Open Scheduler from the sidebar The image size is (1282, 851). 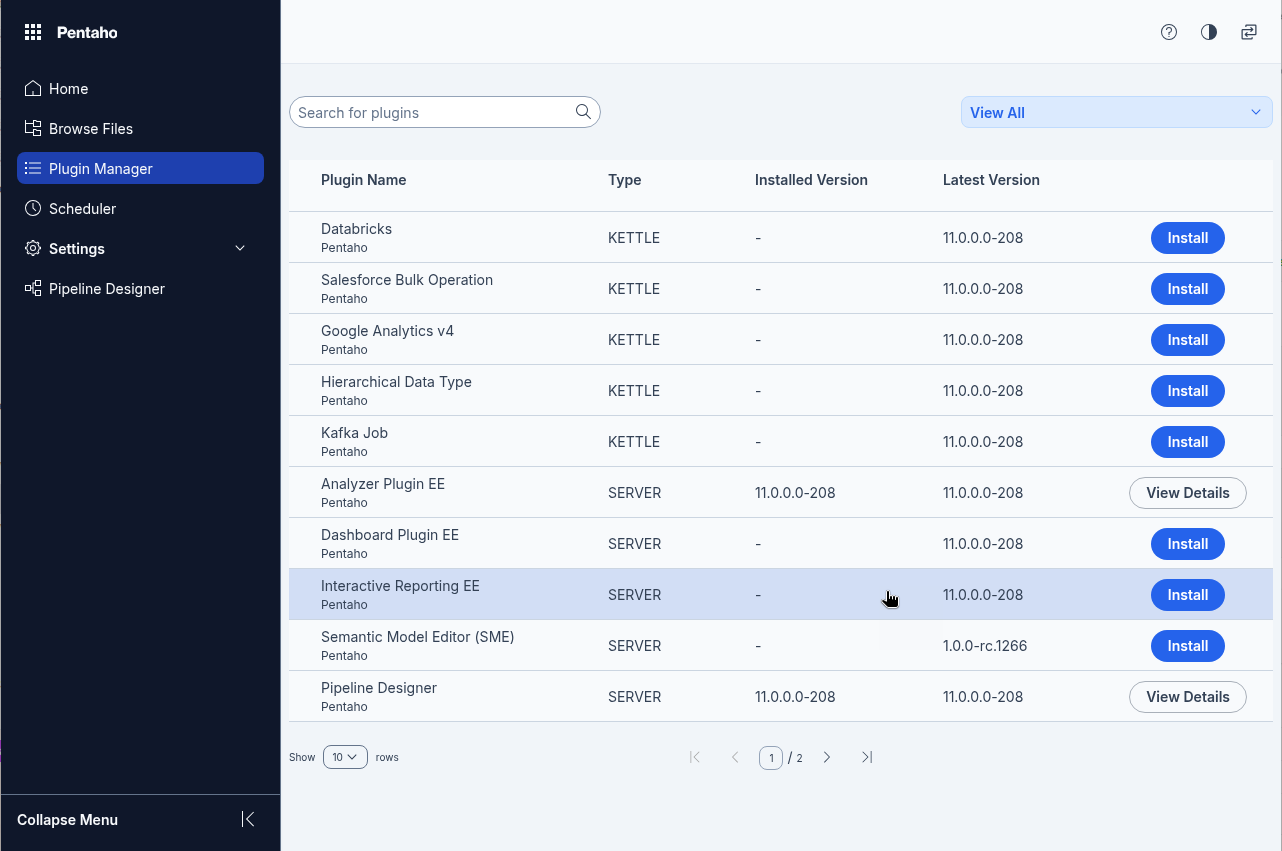pos(82,209)
